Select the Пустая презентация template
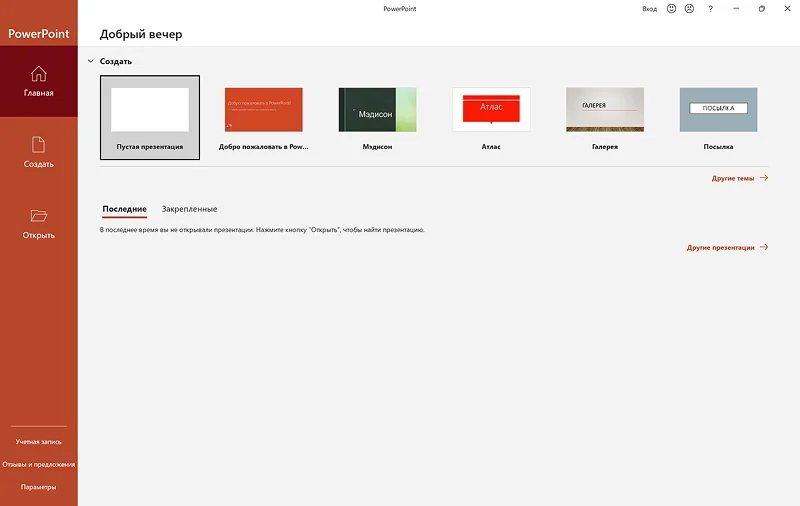The height and width of the screenshot is (506, 800). coord(150,111)
